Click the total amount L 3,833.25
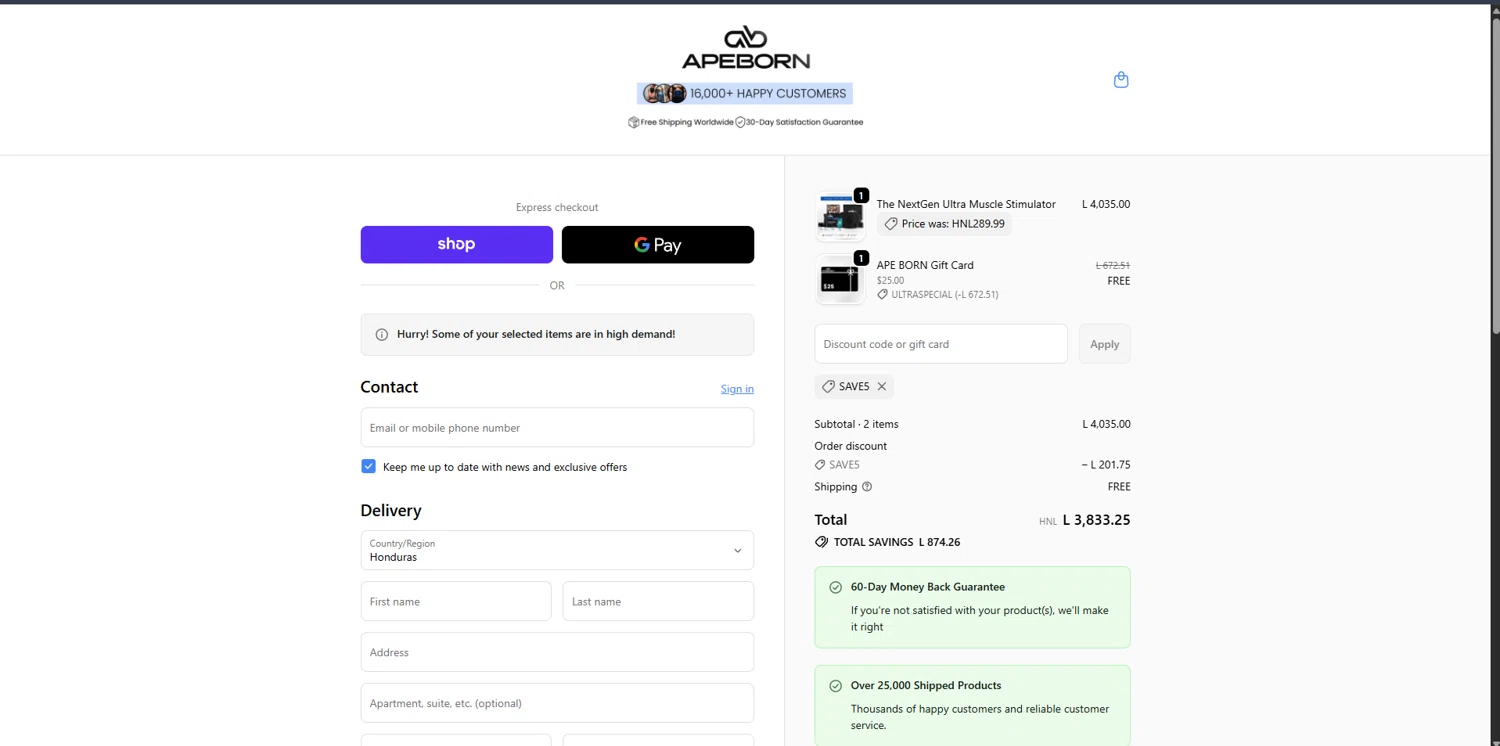1500x746 pixels. (x=1096, y=520)
